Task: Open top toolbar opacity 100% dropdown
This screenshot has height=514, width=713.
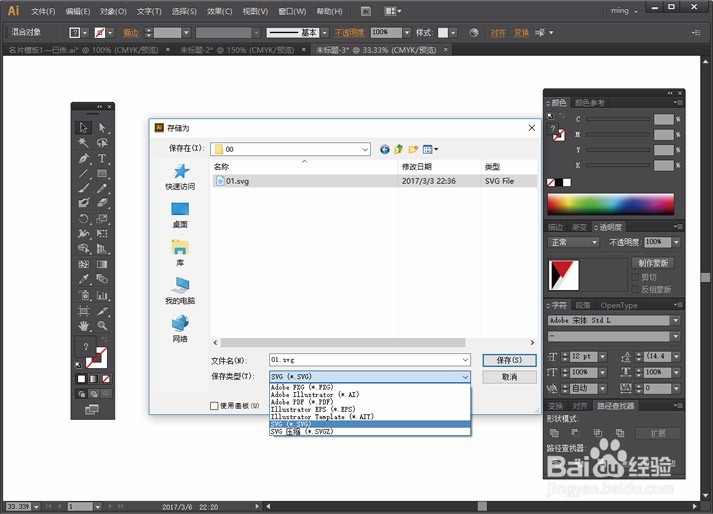Action: pos(407,32)
